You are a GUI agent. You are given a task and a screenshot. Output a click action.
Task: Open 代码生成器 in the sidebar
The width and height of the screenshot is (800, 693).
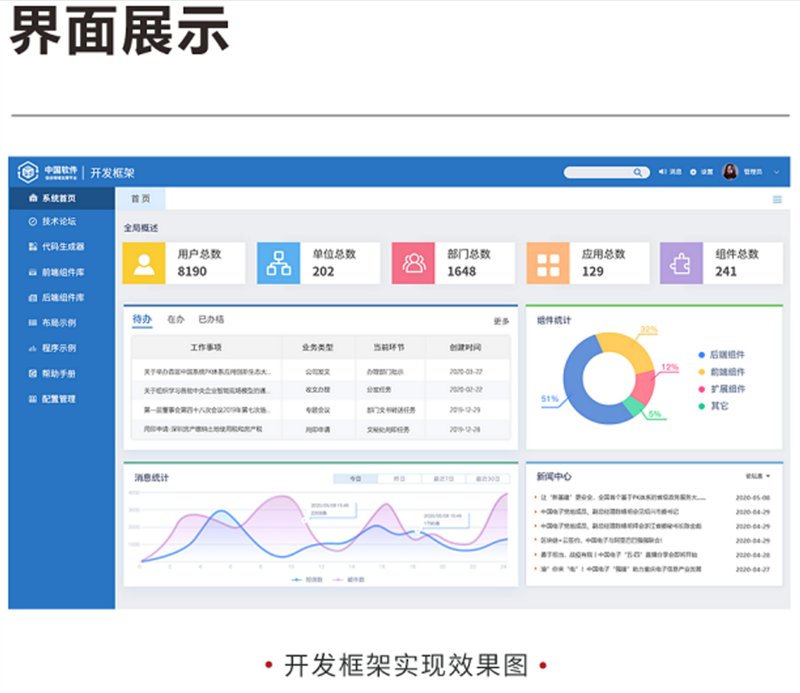click(x=61, y=246)
